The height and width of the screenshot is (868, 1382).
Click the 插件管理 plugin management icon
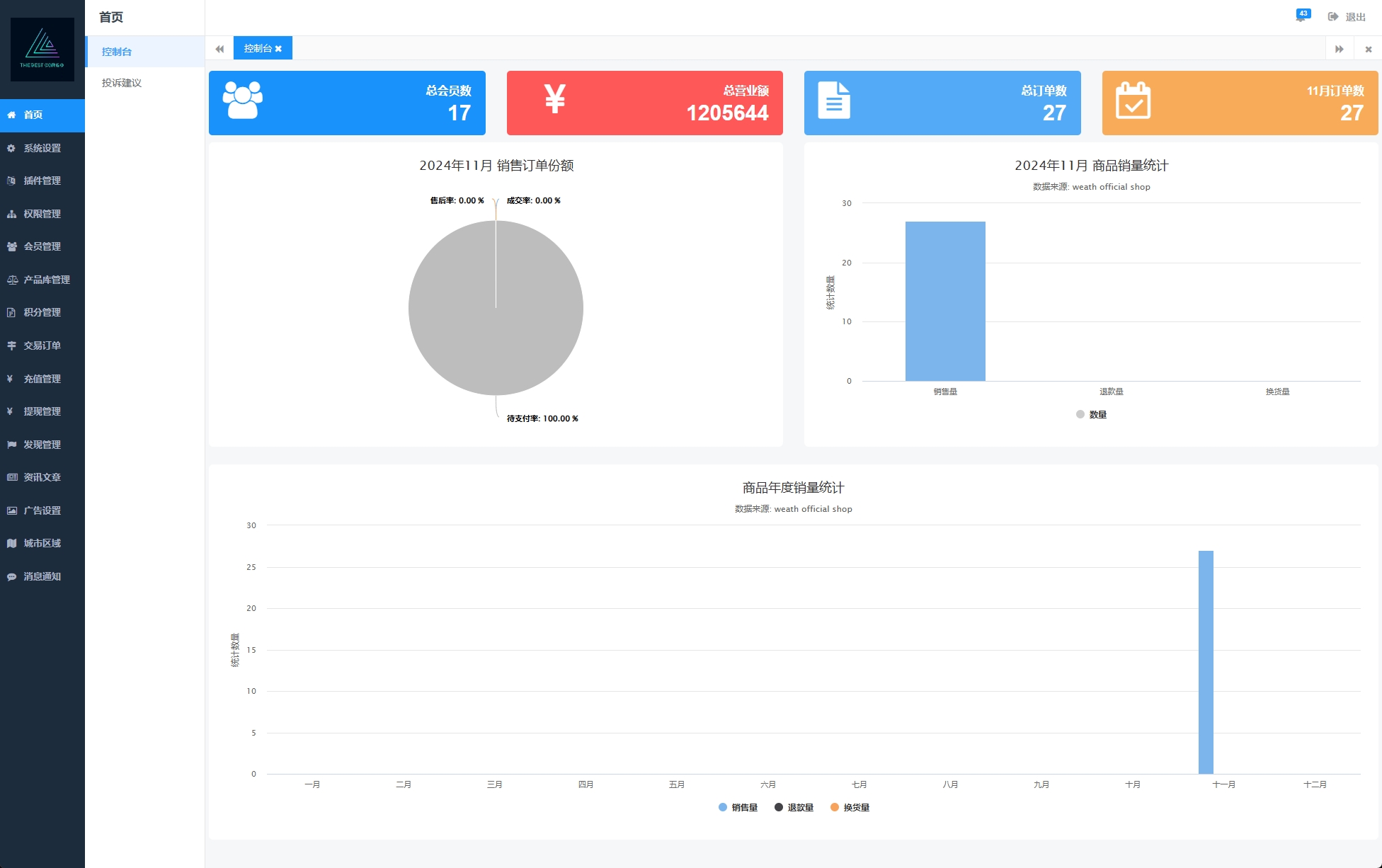[11, 180]
